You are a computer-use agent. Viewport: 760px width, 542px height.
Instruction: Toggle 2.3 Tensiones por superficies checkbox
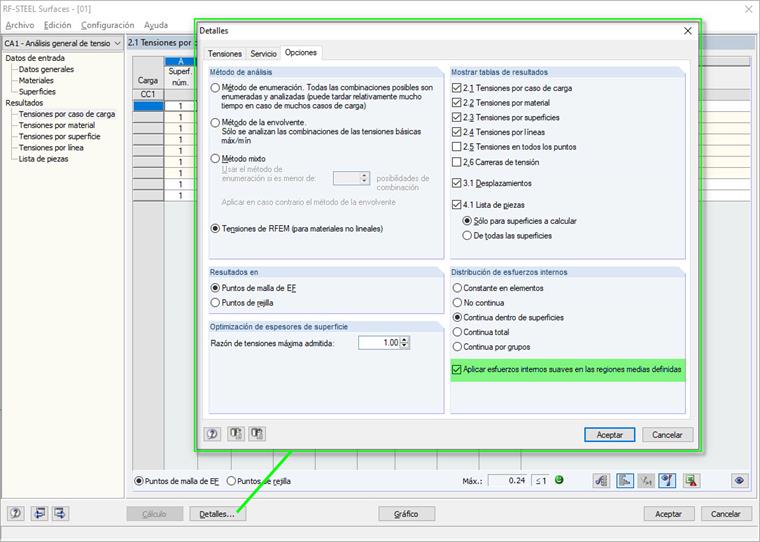[x=456, y=117]
